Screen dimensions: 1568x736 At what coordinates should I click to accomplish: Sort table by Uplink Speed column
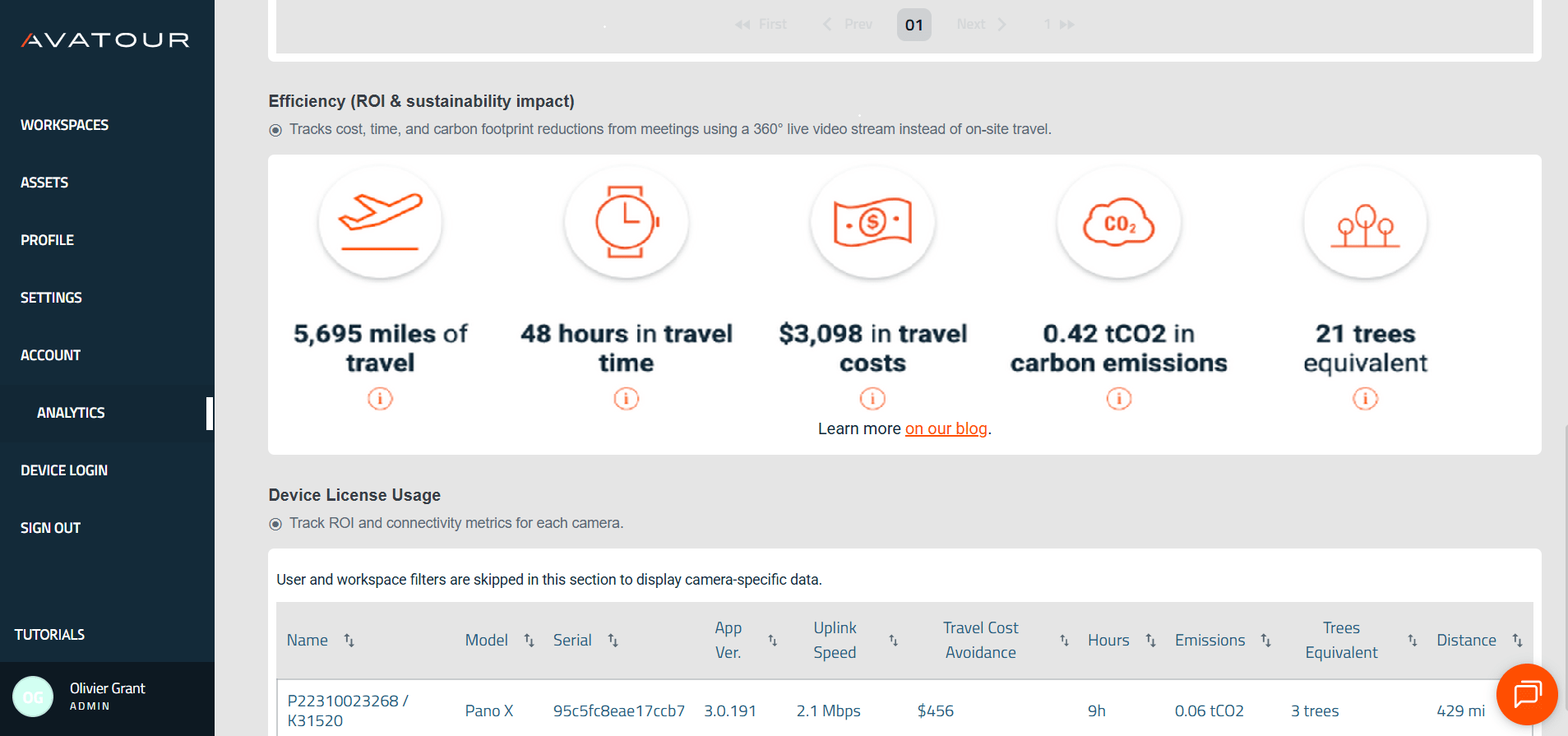coord(893,640)
